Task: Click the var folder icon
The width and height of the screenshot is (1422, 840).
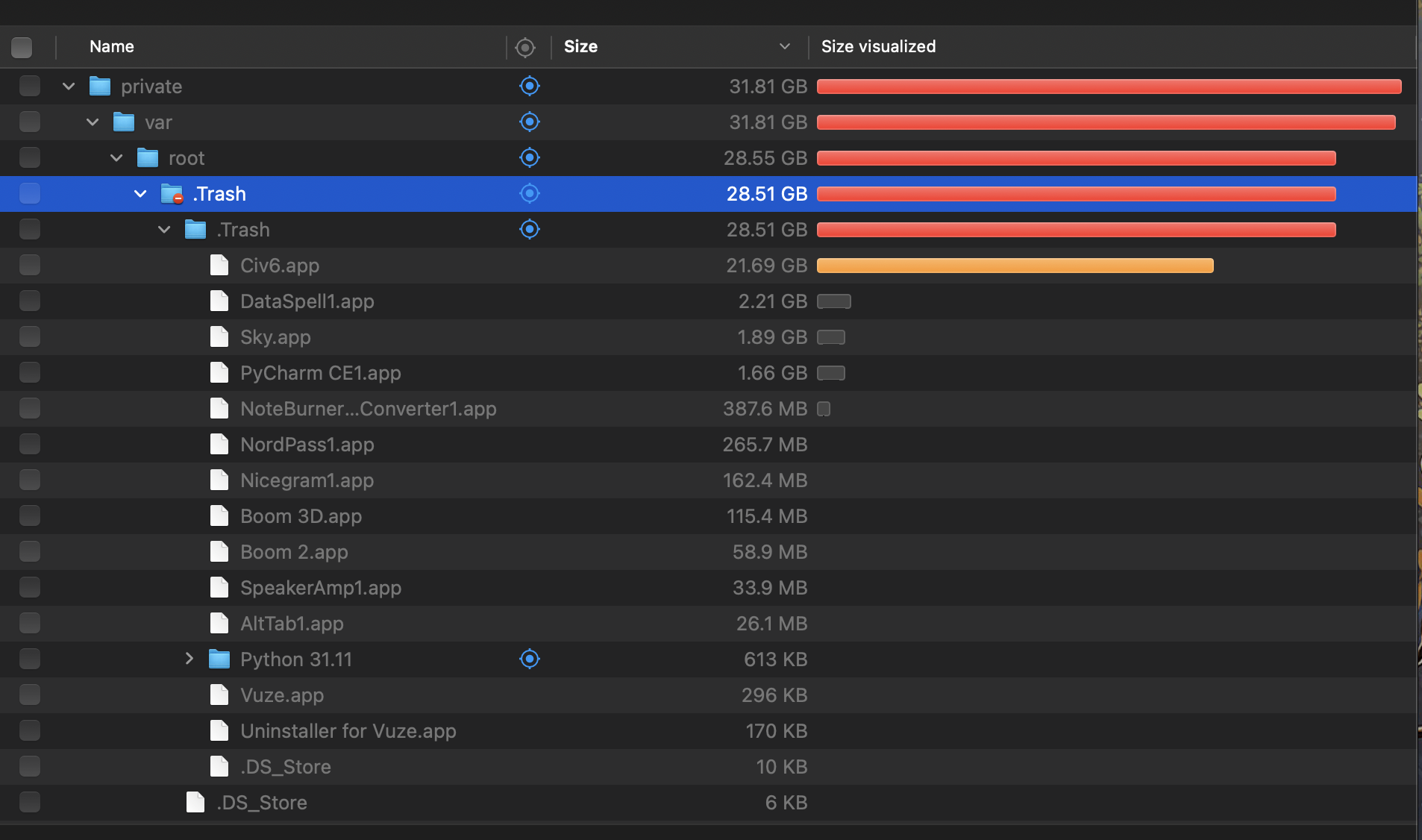Action: coord(124,122)
